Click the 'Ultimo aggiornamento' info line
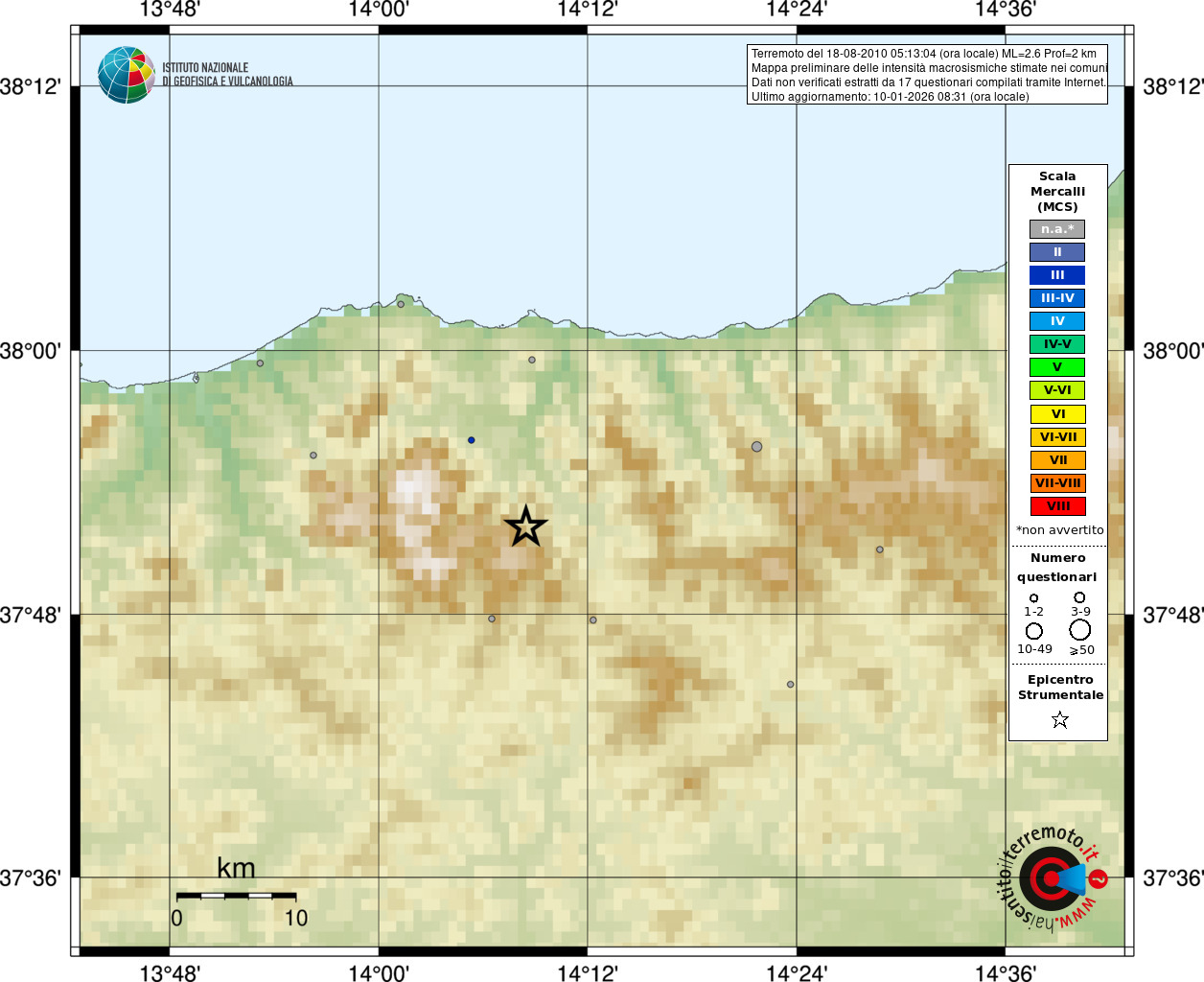This screenshot has height=982, width=1204. (891, 97)
